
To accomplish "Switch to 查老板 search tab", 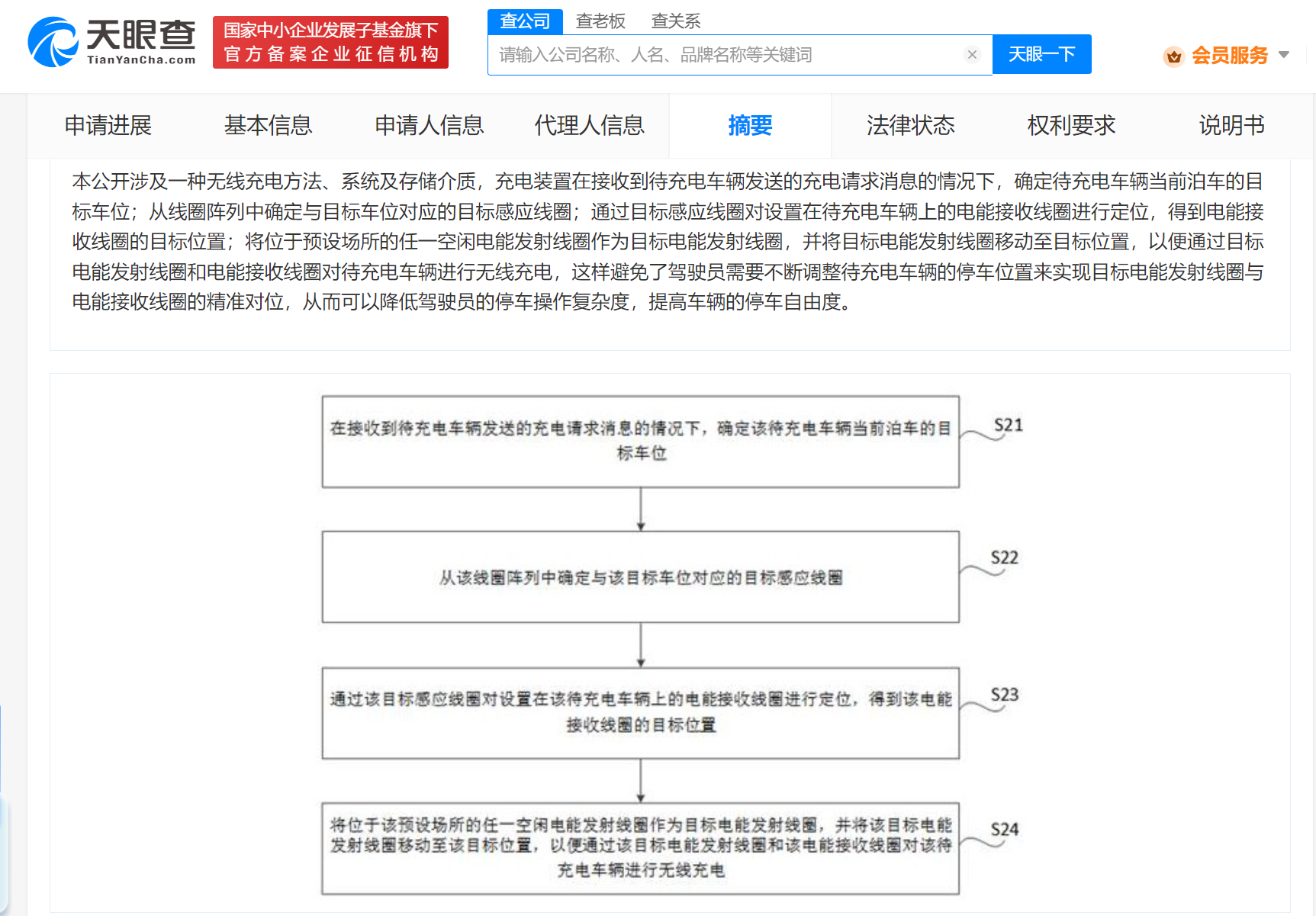I will [600, 21].
